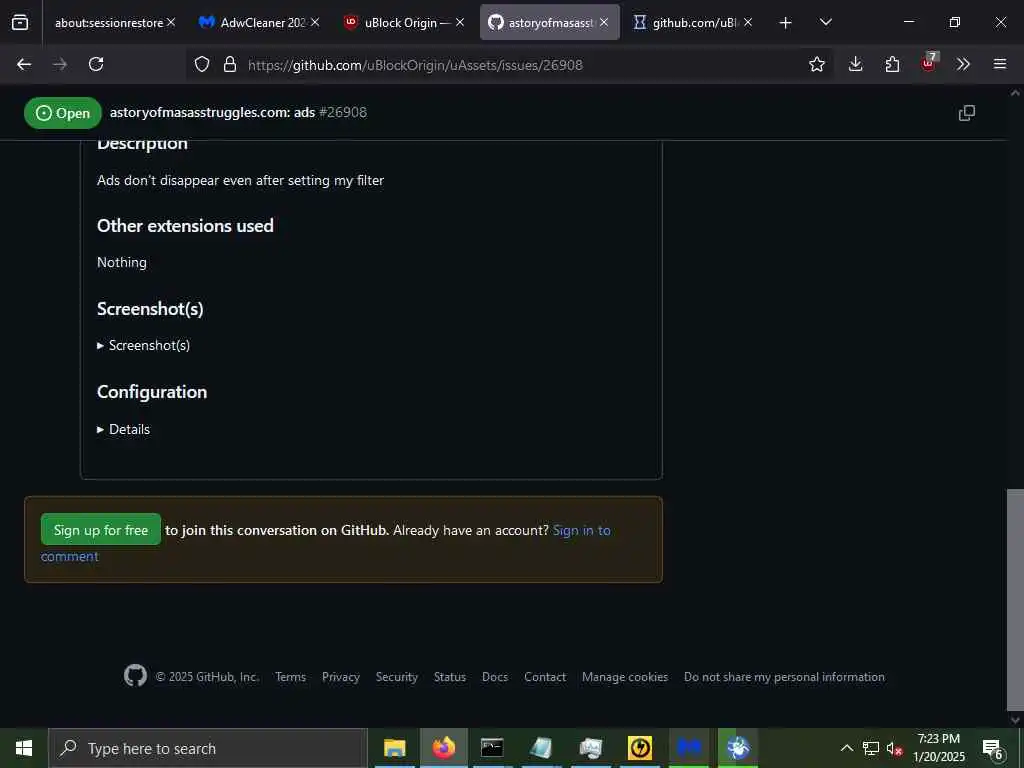Click the page vertical scrollbar thumb

pos(1015,598)
